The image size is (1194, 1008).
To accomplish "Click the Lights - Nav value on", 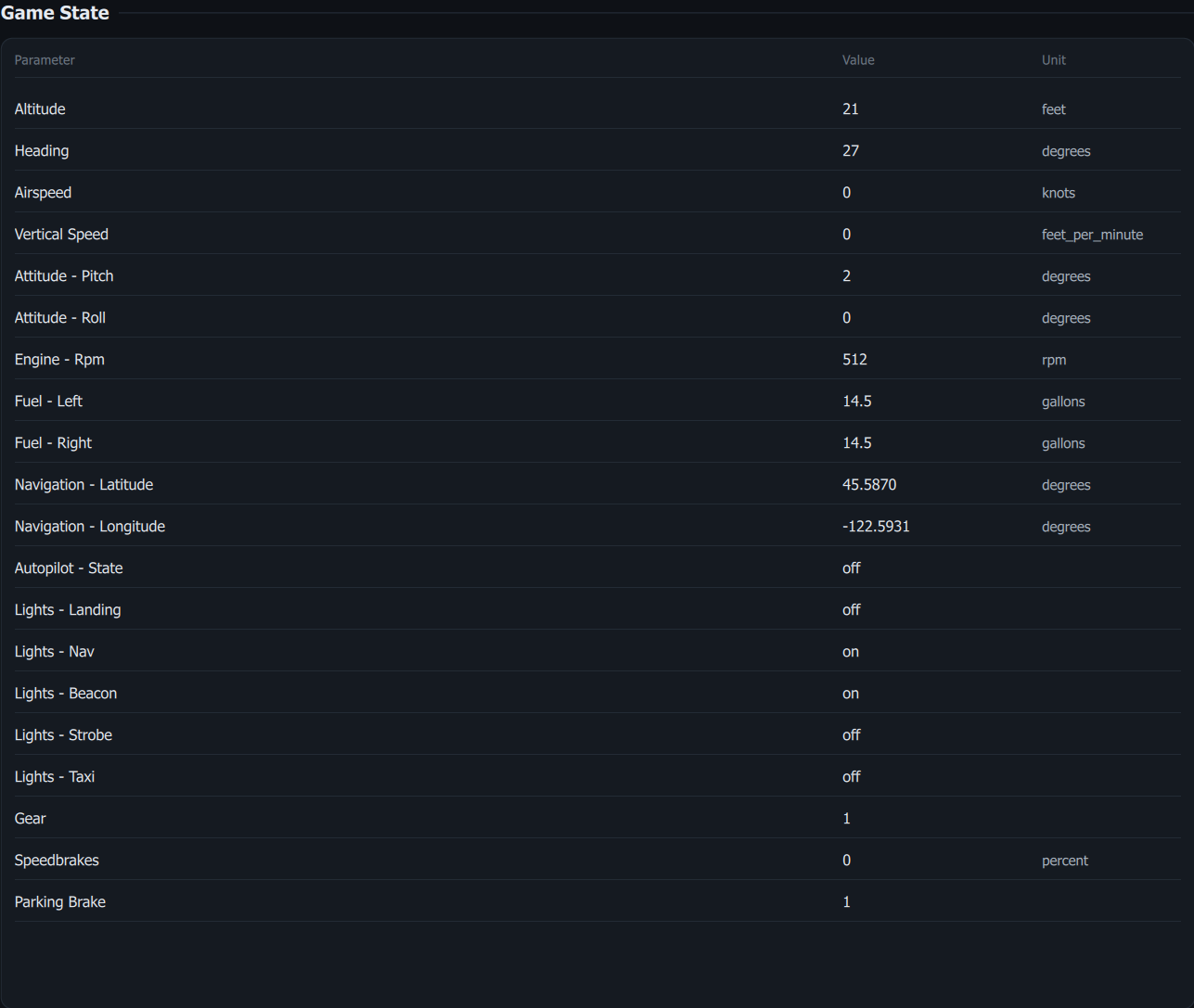I will pos(851,652).
